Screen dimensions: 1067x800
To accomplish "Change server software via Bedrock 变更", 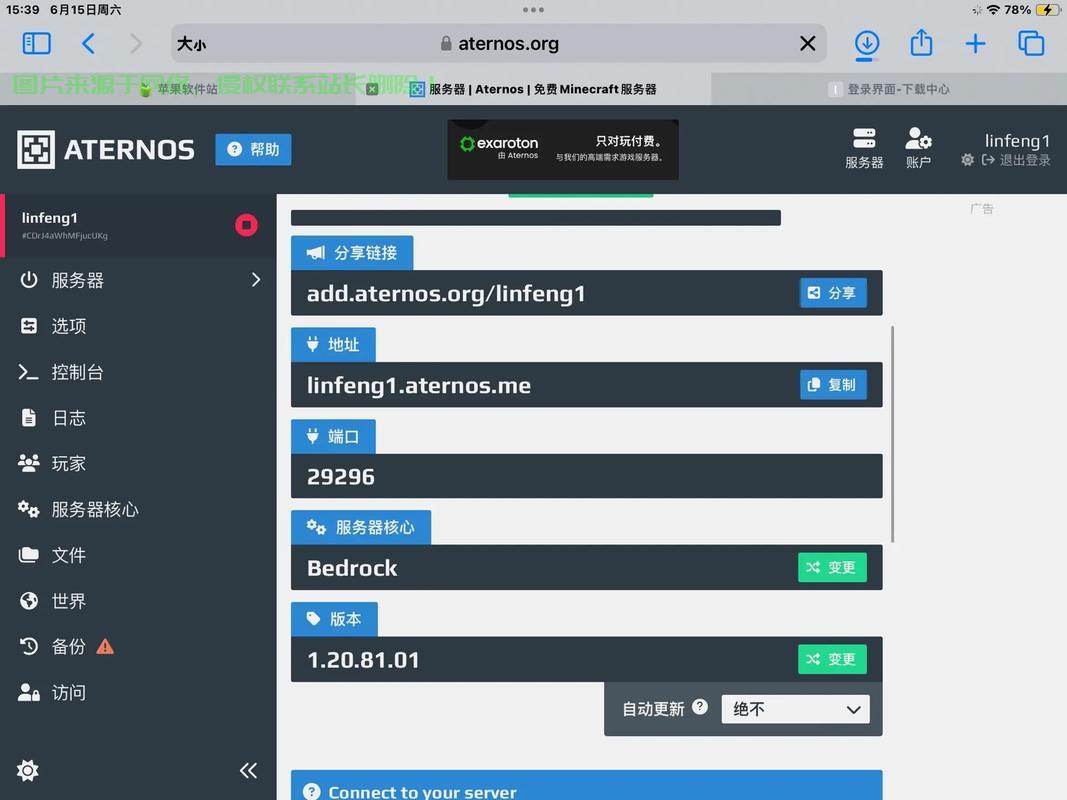I will pyautogui.click(x=832, y=567).
